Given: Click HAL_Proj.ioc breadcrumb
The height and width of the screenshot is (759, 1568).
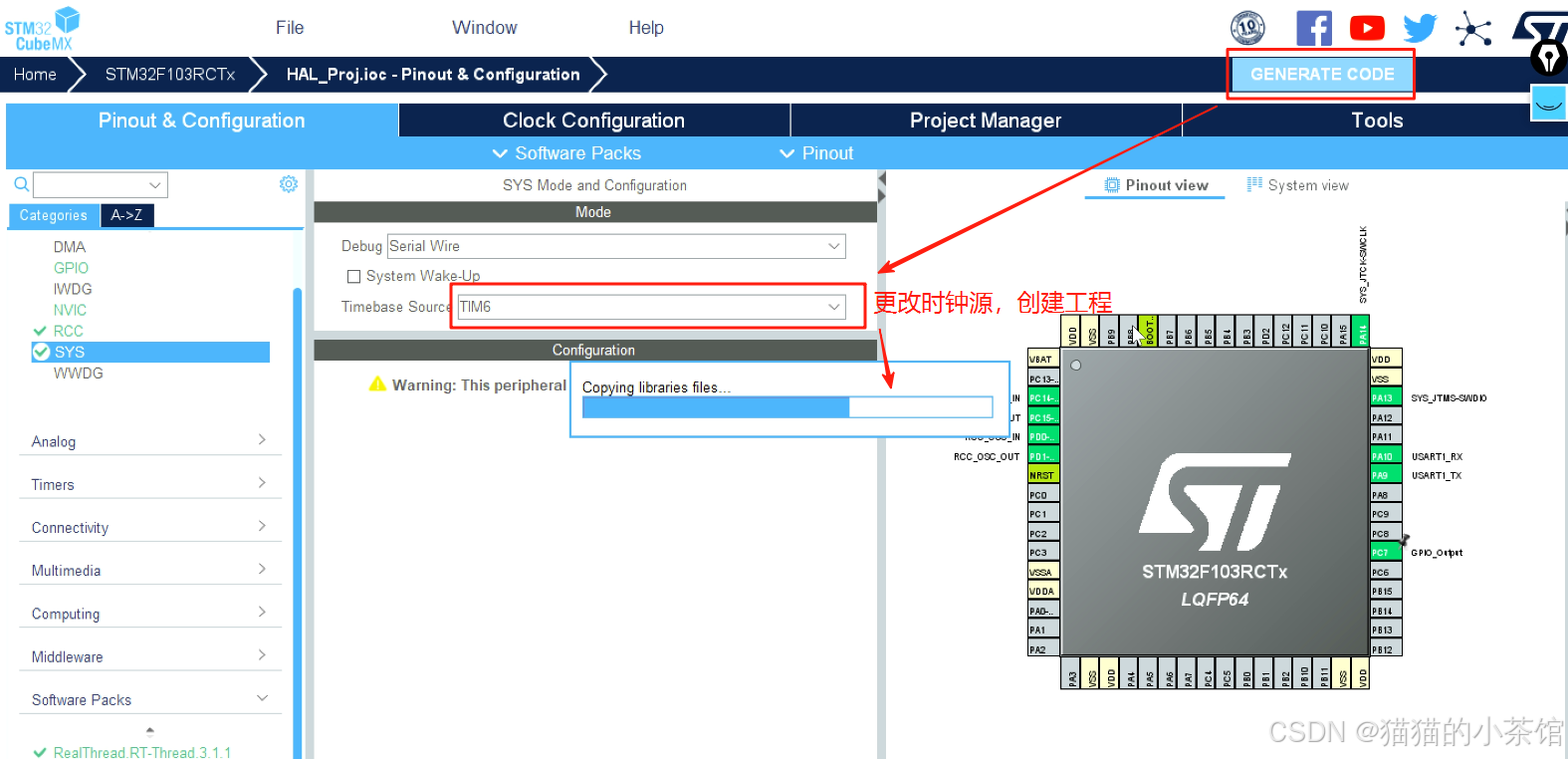Looking at the screenshot, I should [x=433, y=75].
